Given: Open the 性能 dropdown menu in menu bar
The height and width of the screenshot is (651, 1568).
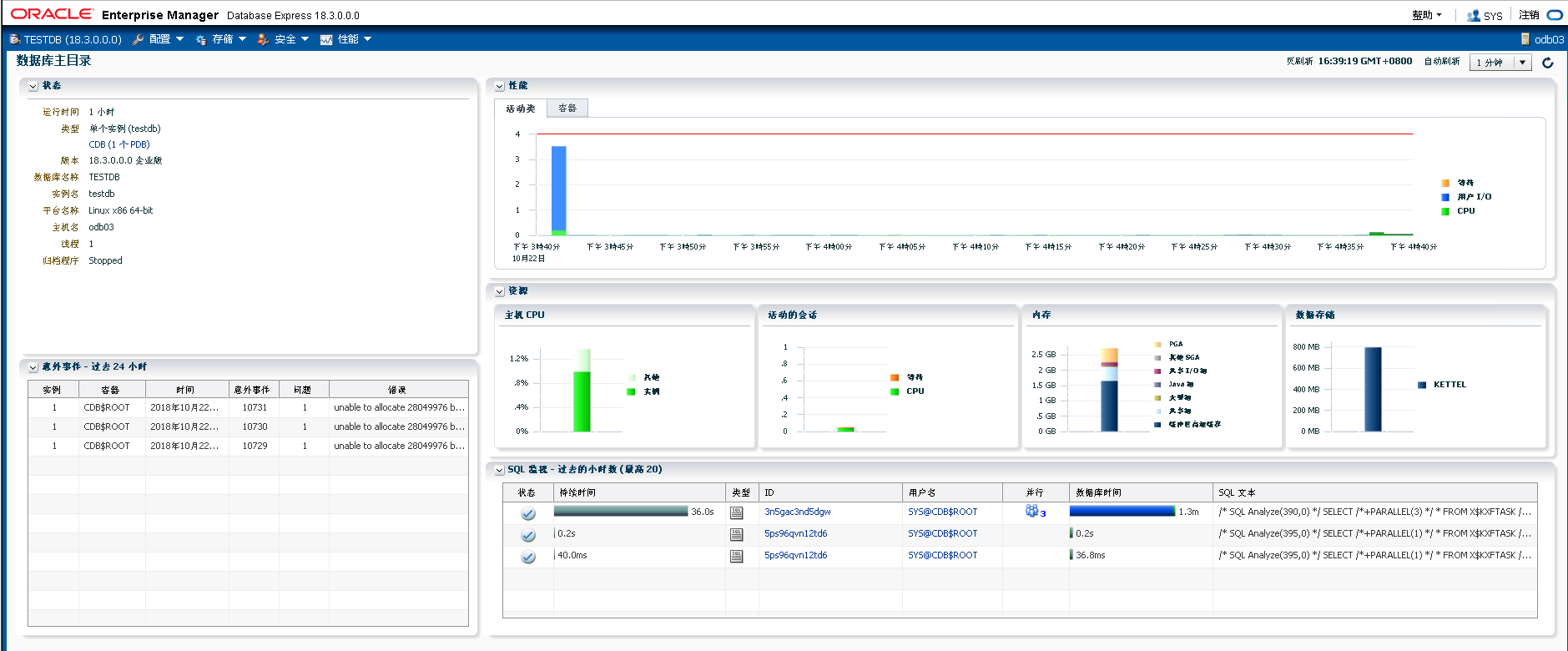Looking at the screenshot, I should click(x=355, y=39).
